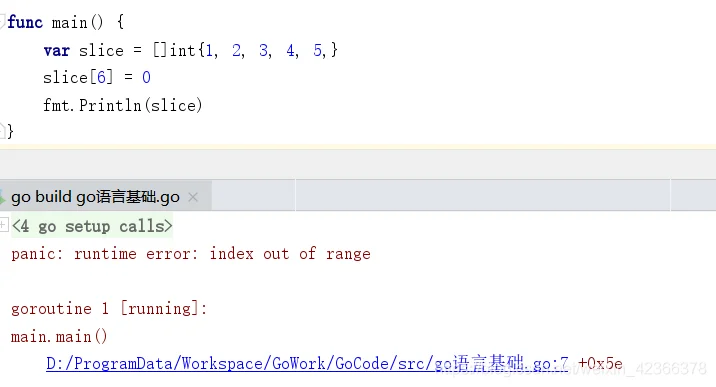Click the goroutine 1 [running] line
Viewport: 716px width, 387px height.
tap(109, 309)
